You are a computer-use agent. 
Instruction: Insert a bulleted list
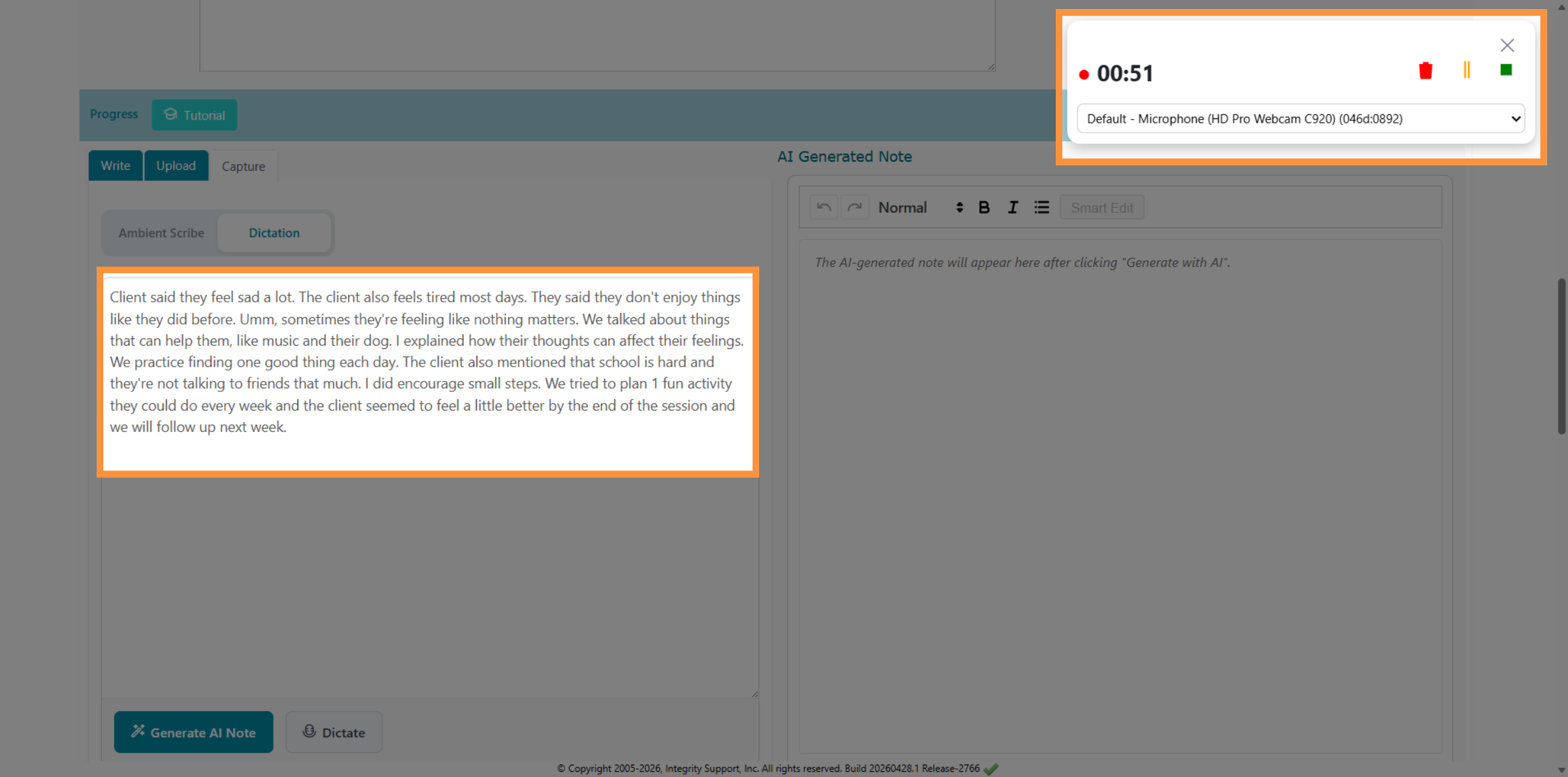click(1041, 208)
